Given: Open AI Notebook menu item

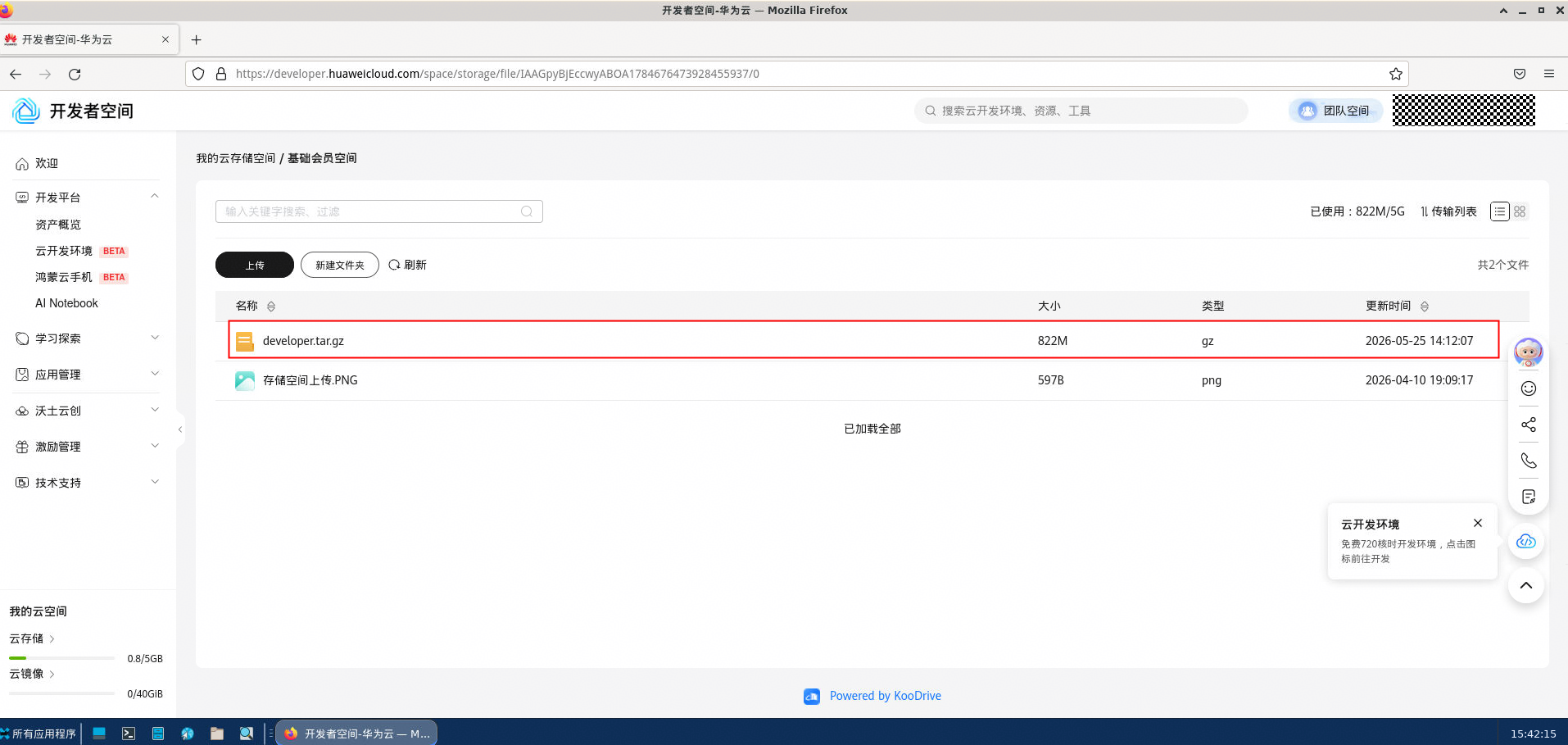Looking at the screenshot, I should point(66,303).
